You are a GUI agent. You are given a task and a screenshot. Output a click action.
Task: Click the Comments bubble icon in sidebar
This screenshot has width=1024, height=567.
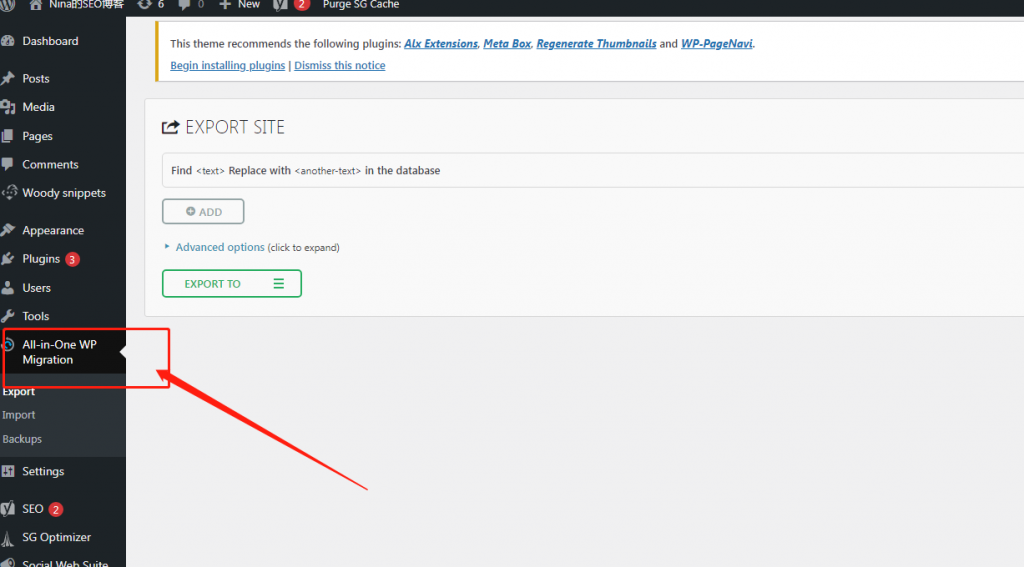(x=7, y=164)
